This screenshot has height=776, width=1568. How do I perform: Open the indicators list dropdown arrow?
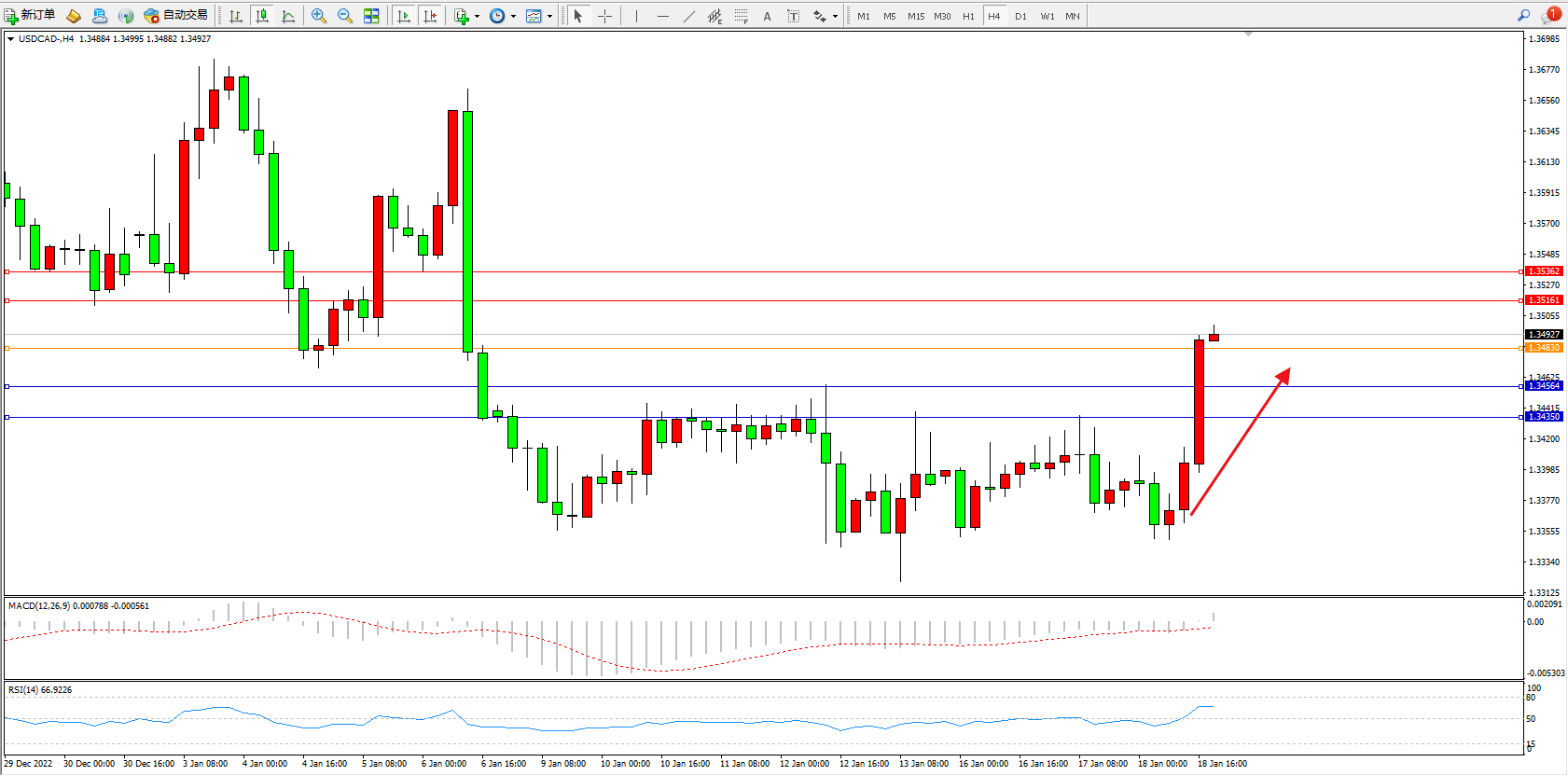(477, 16)
